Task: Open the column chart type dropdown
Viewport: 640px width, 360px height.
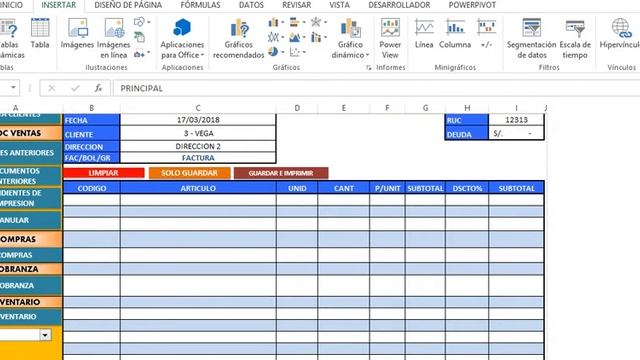Action: coord(276,22)
